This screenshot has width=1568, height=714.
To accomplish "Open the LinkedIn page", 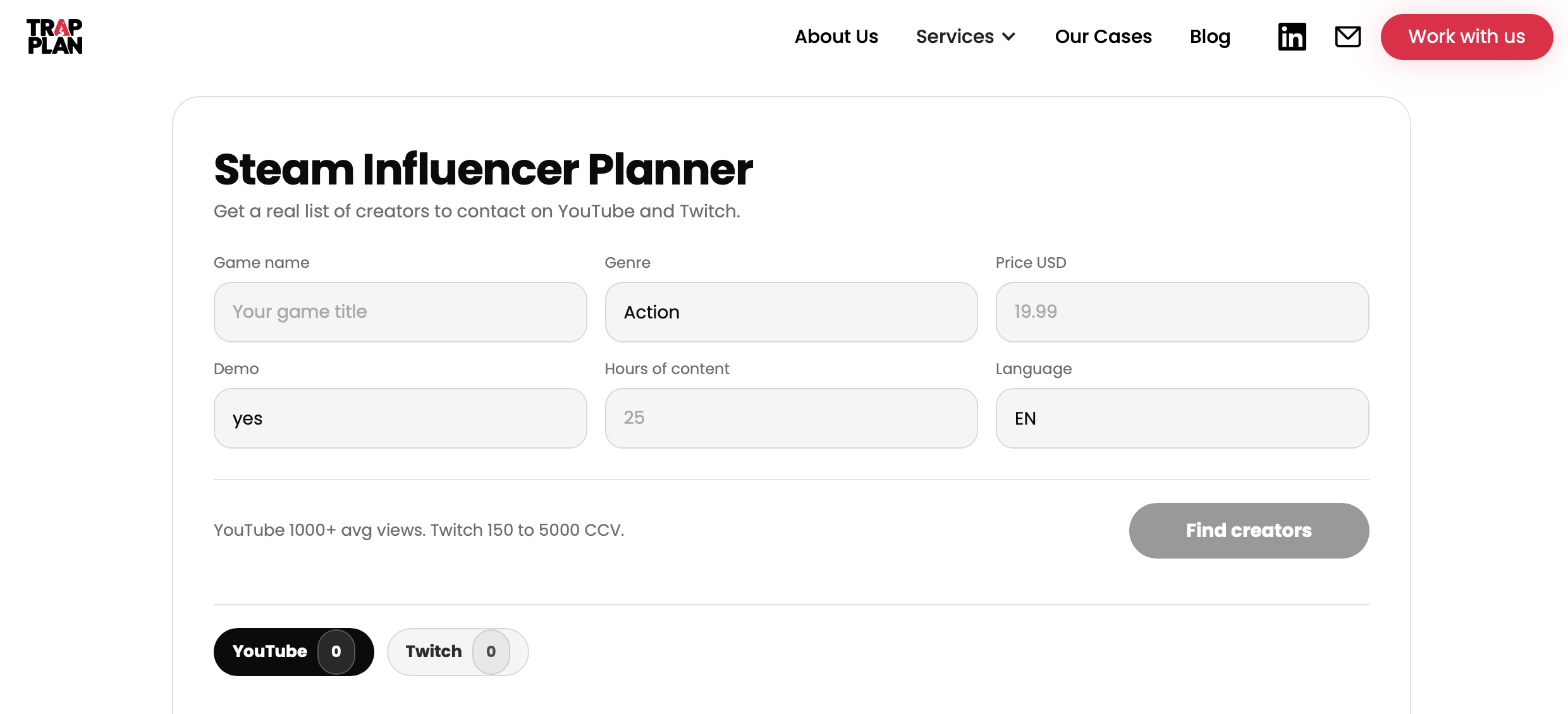I will [x=1292, y=37].
